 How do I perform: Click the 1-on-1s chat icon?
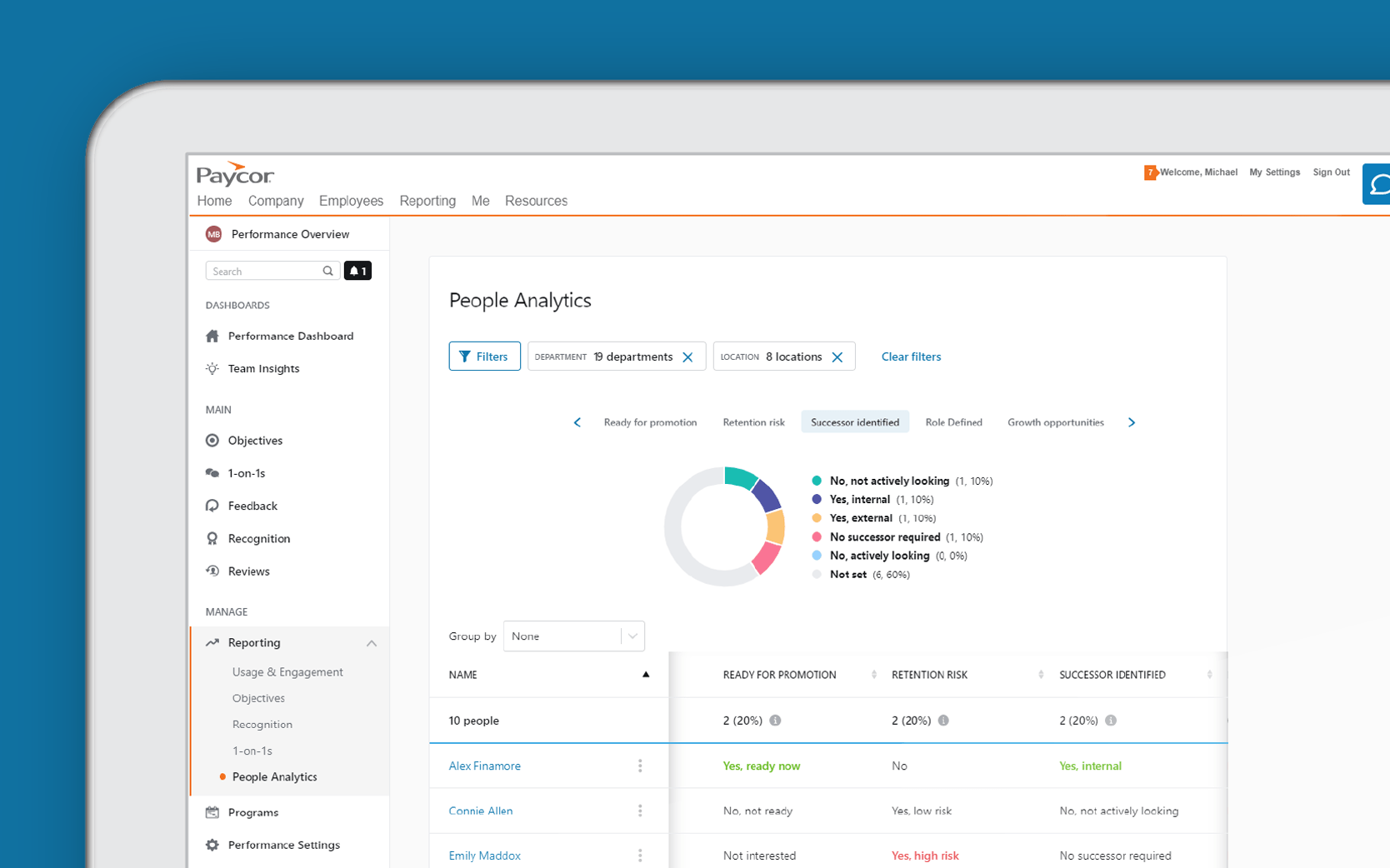pyautogui.click(x=212, y=472)
